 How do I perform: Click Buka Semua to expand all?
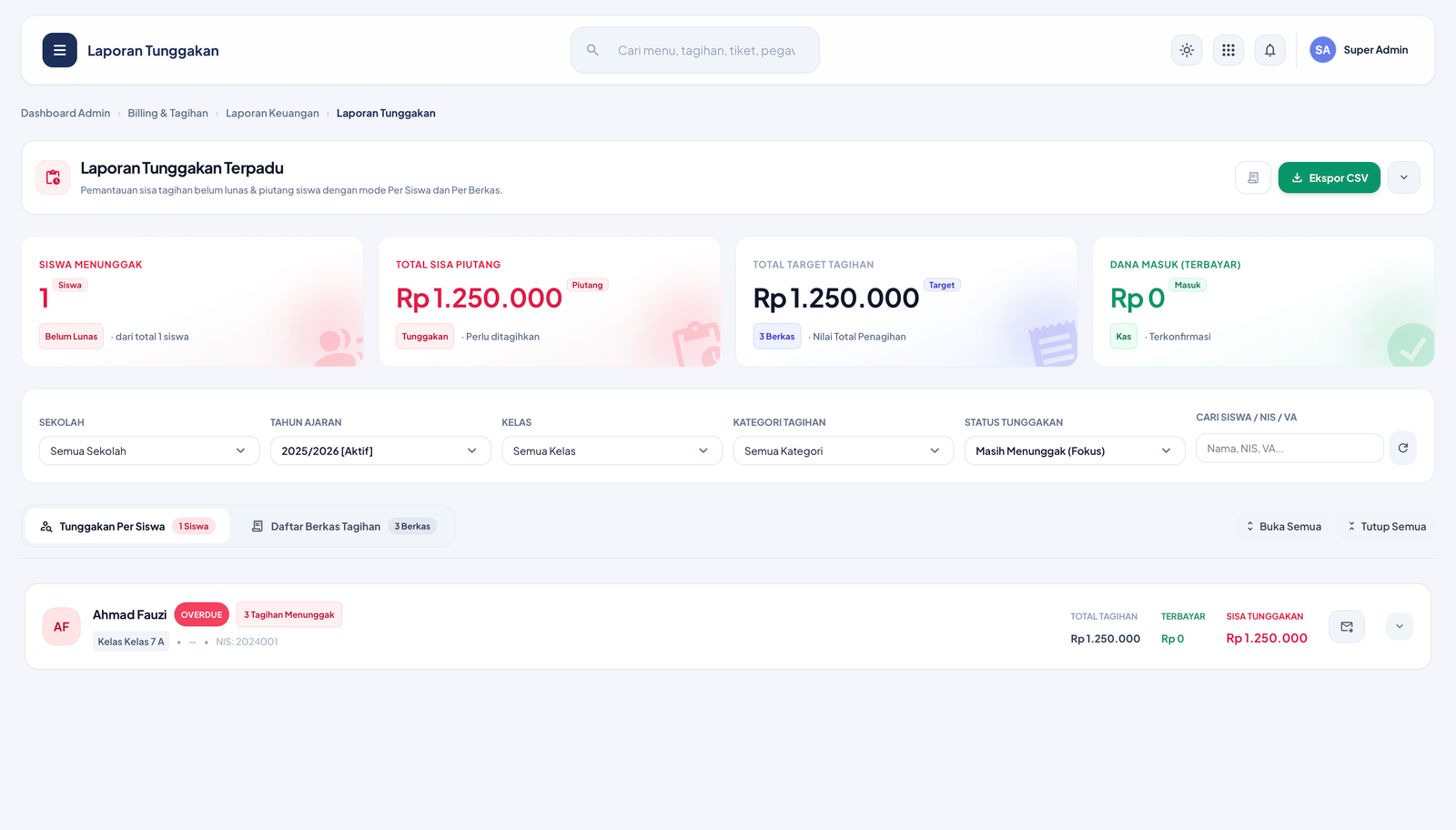[1283, 526]
